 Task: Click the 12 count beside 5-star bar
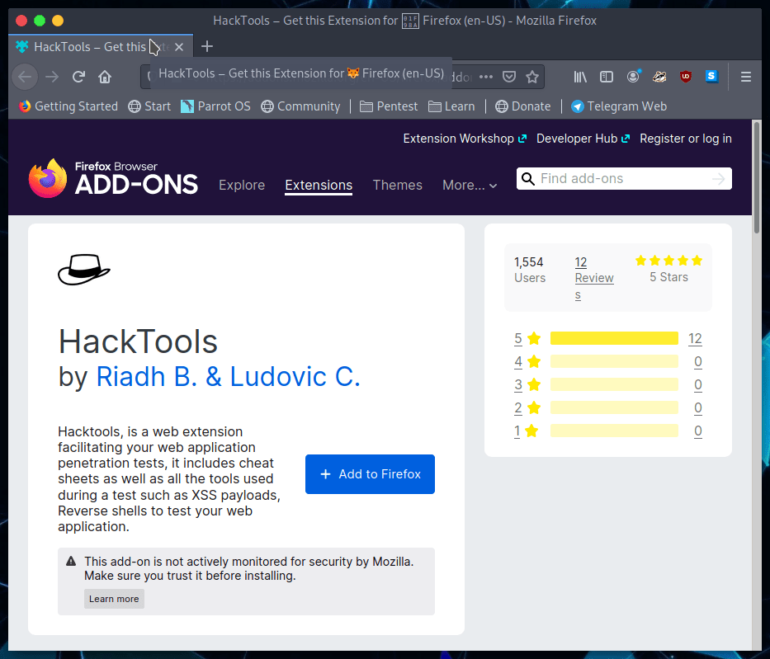[695, 338]
